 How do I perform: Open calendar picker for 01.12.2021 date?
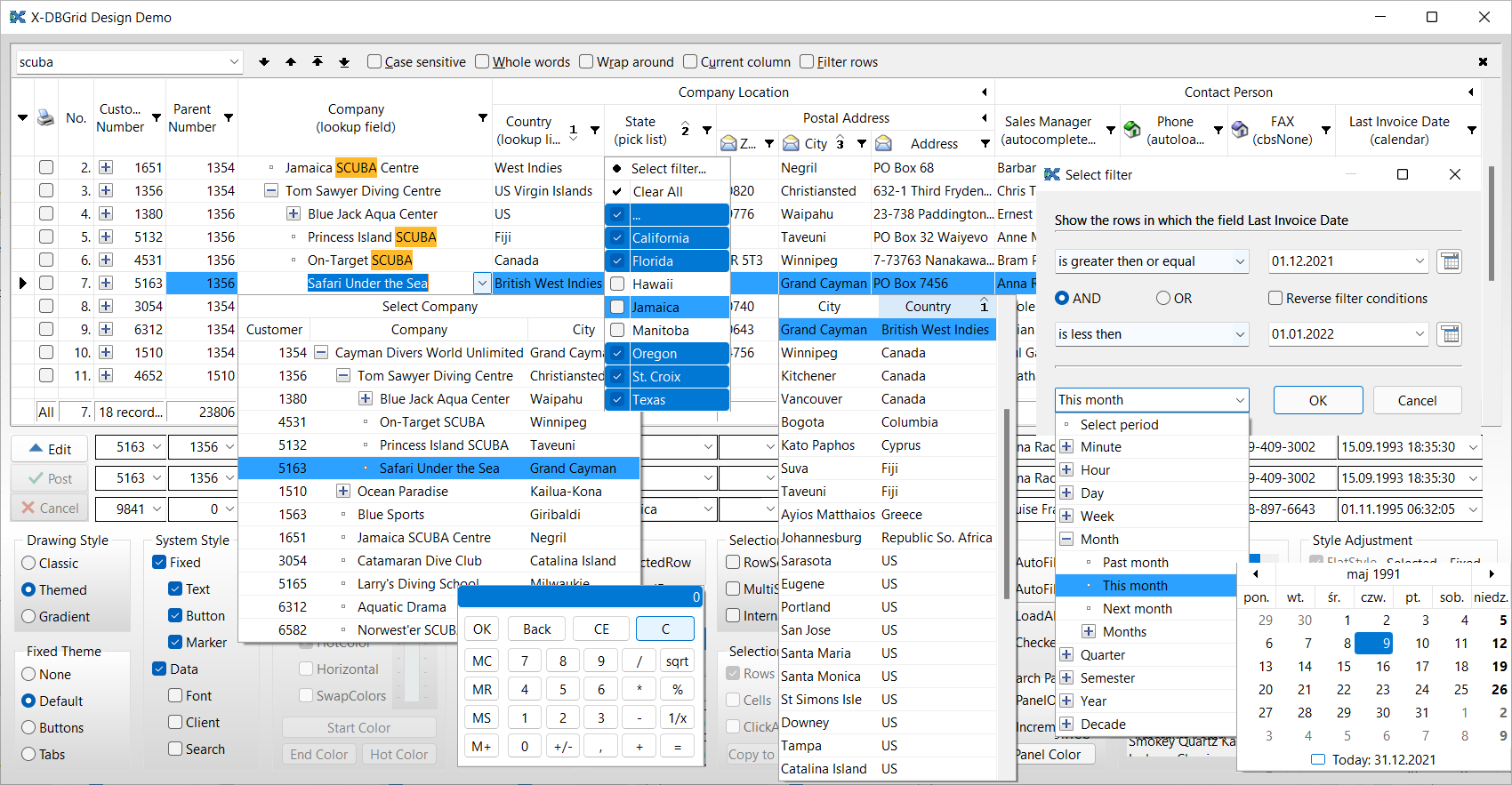pyautogui.click(x=1450, y=261)
